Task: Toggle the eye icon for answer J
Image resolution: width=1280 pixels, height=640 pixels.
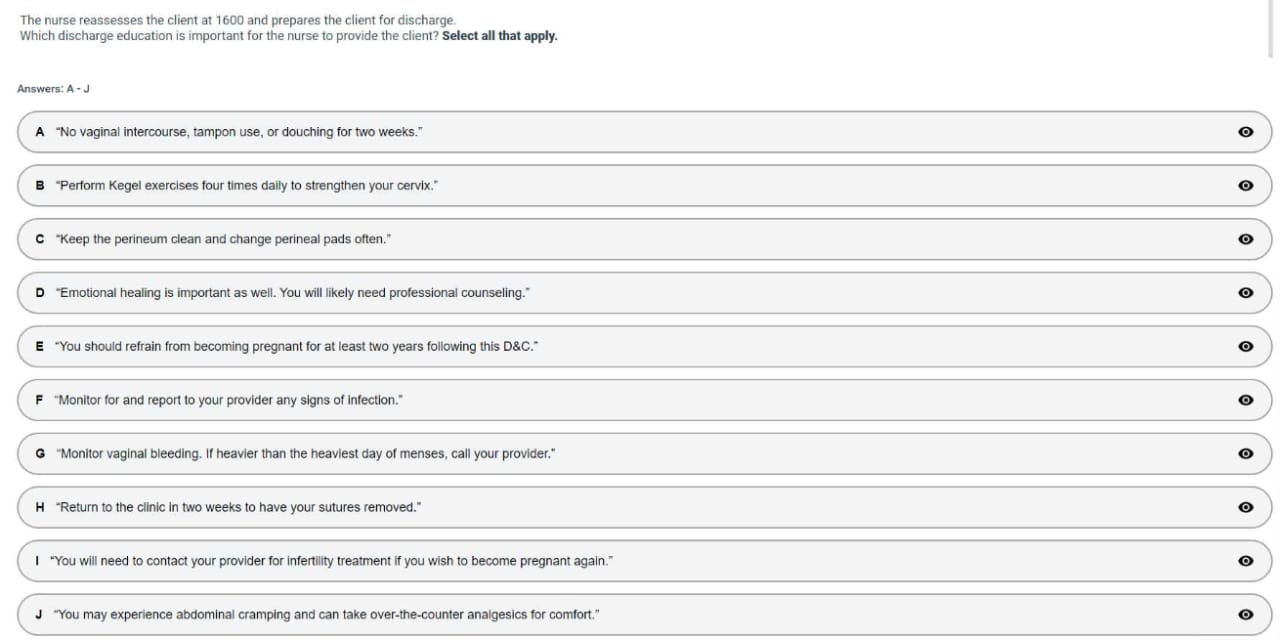Action: [x=1245, y=615]
